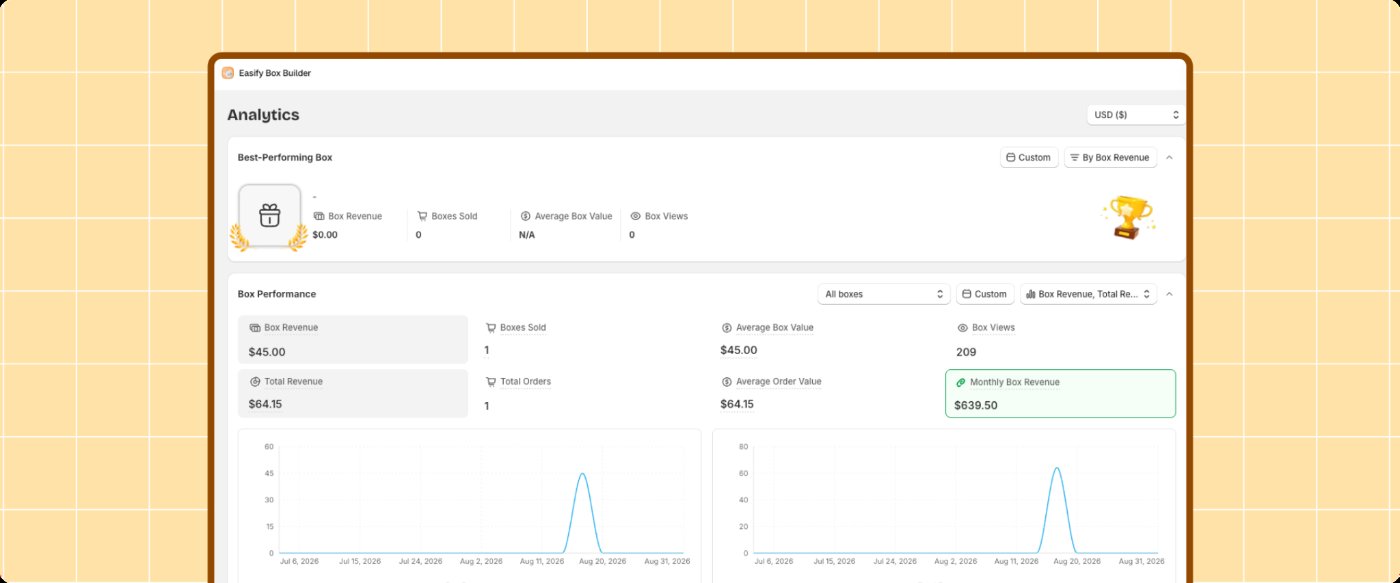This screenshot has width=1400, height=583.
Task: Open the Box Revenue, Total Revenue metrics dropdown
Action: pyautogui.click(x=1088, y=294)
